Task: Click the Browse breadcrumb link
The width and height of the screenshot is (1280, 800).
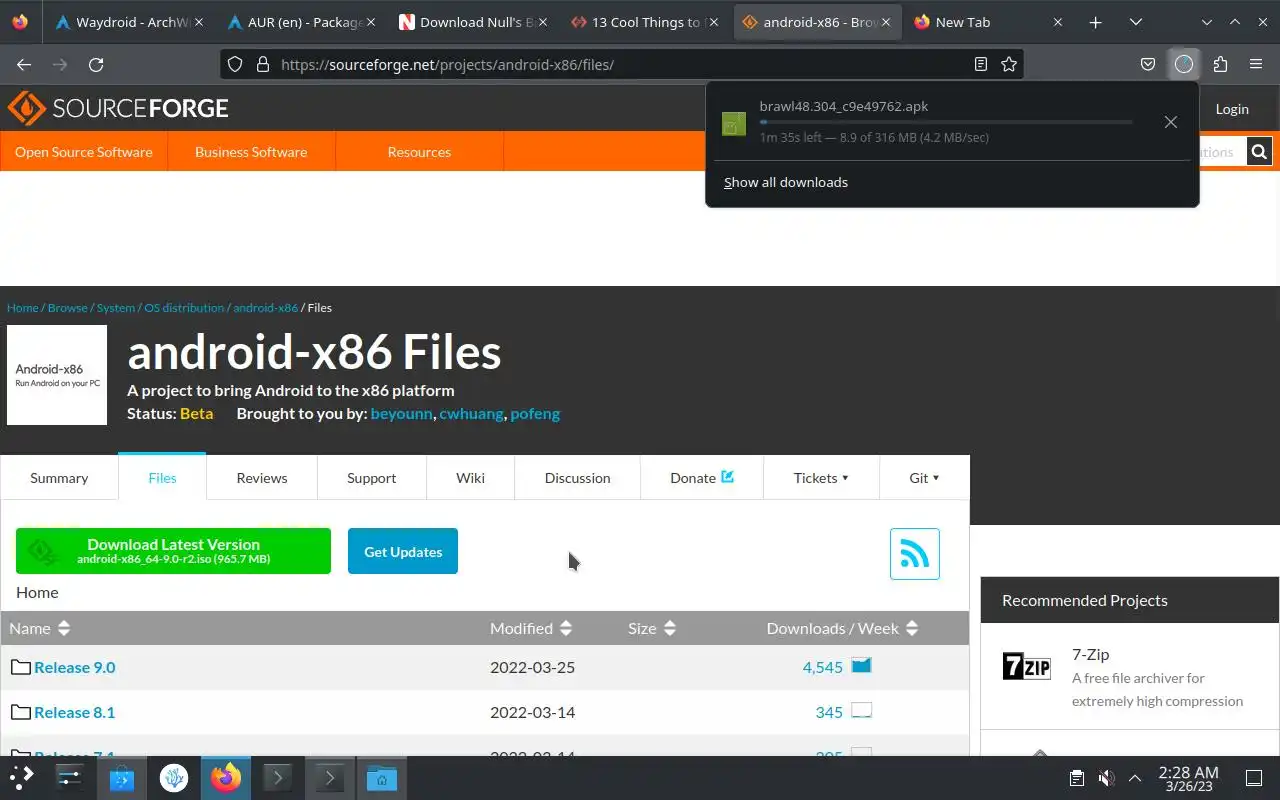Action: tap(68, 308)
